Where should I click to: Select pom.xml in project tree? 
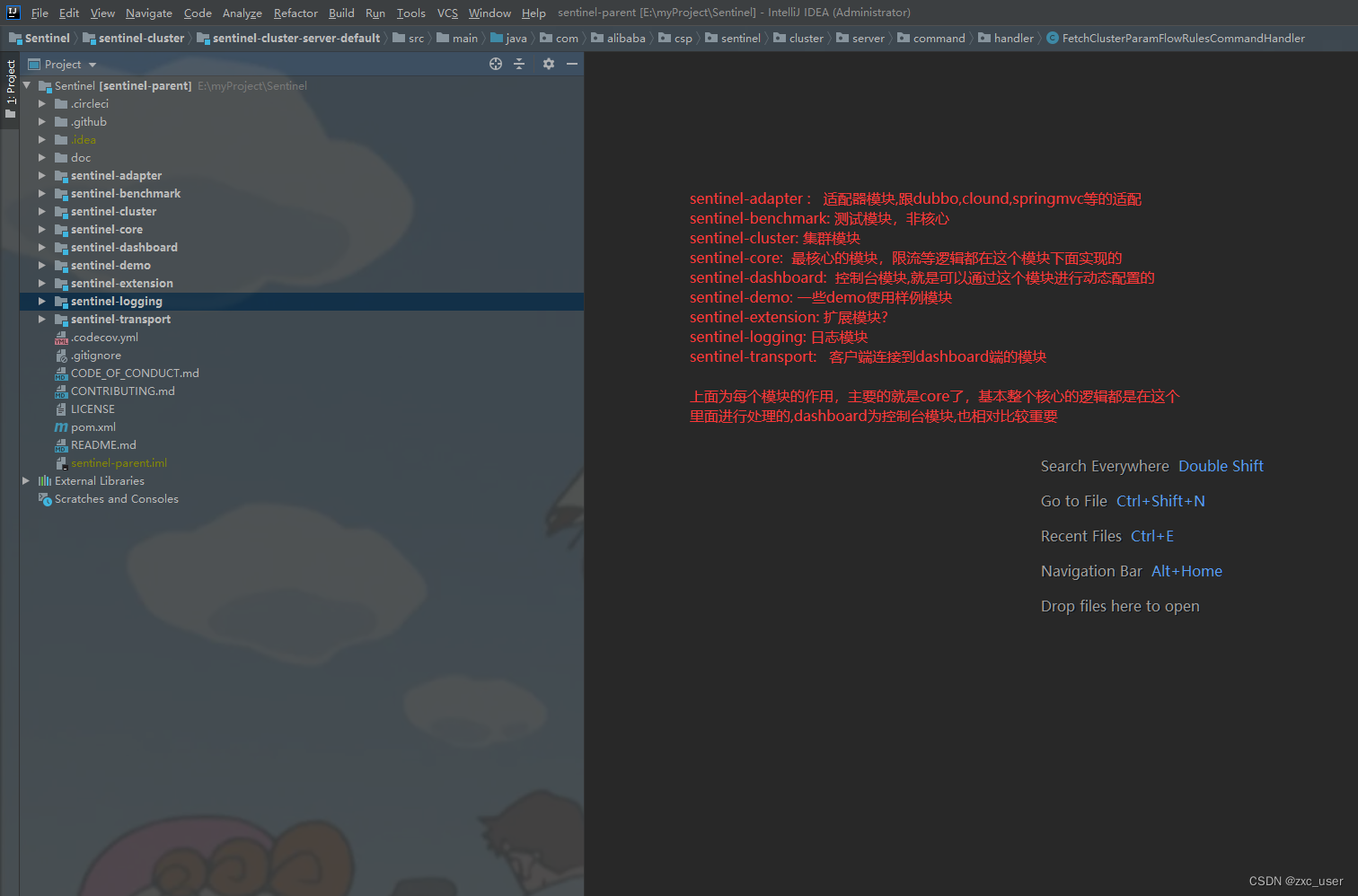[x=302, y=427]
